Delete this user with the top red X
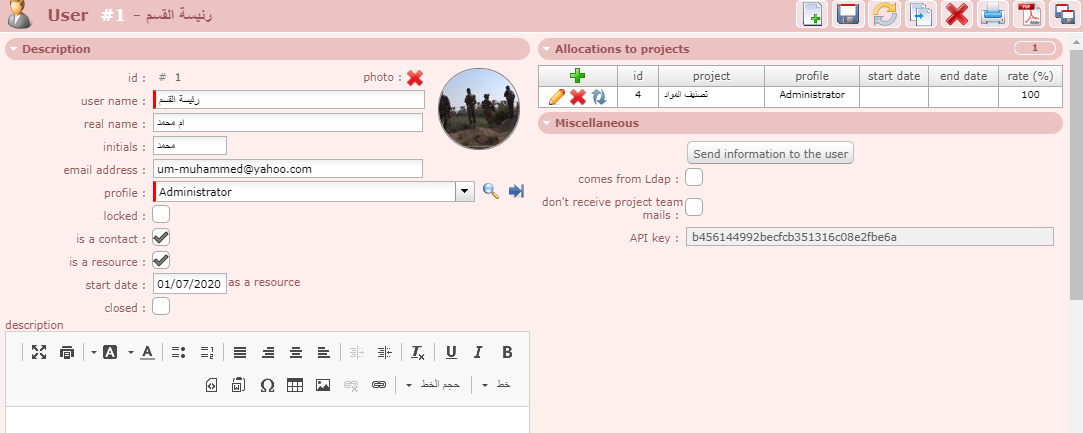1083x433 pixels. [956, 15]
